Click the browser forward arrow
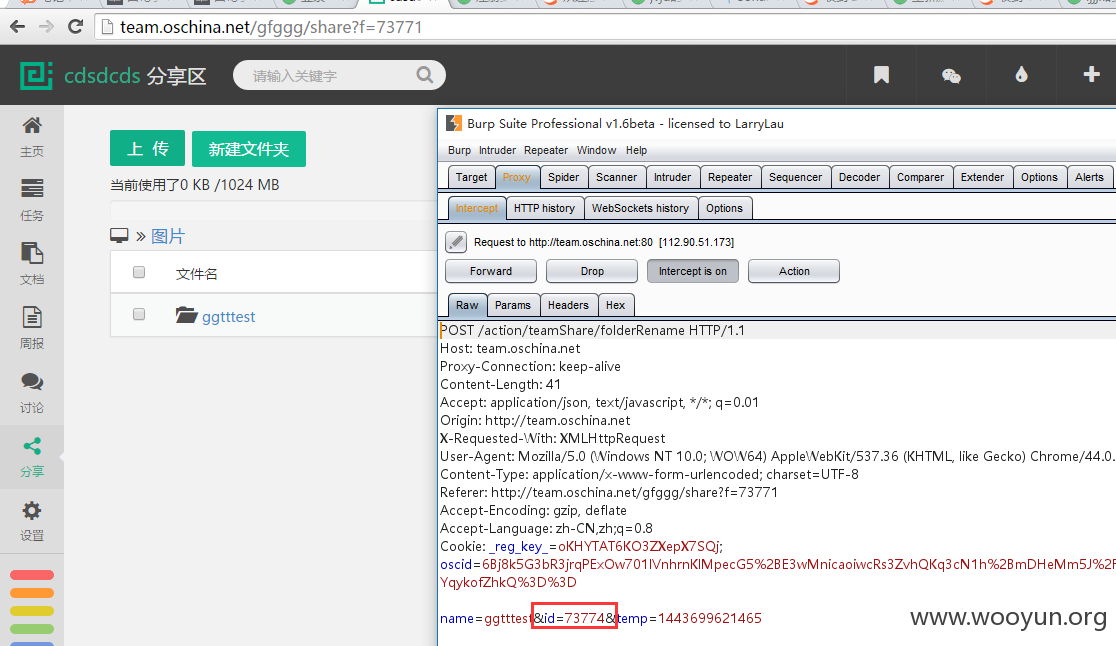Screen dimensions: 1116x646 (x=46, y=27)
